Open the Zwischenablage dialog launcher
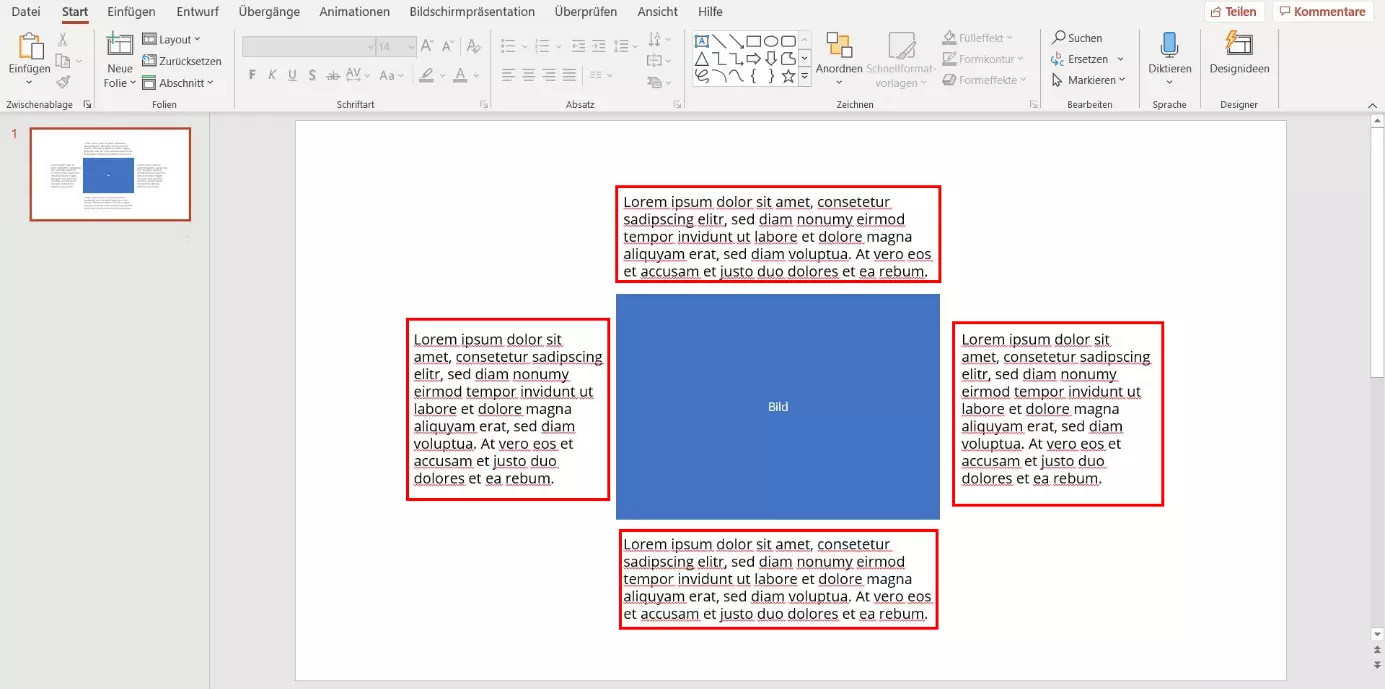Screen dimensions: 1385x689 [x=86, y=104]
